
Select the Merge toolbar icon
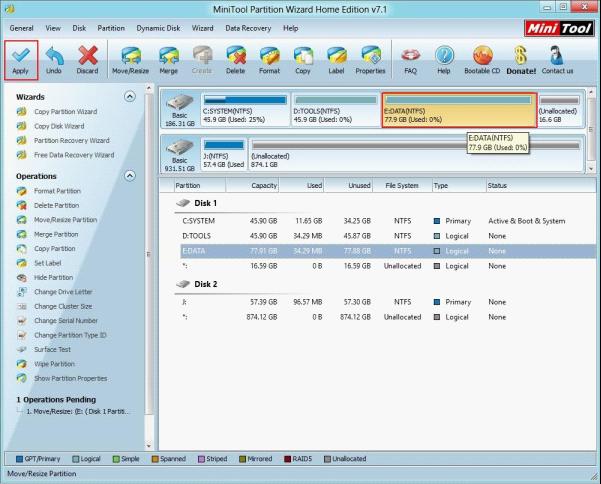tap(169, 56)
